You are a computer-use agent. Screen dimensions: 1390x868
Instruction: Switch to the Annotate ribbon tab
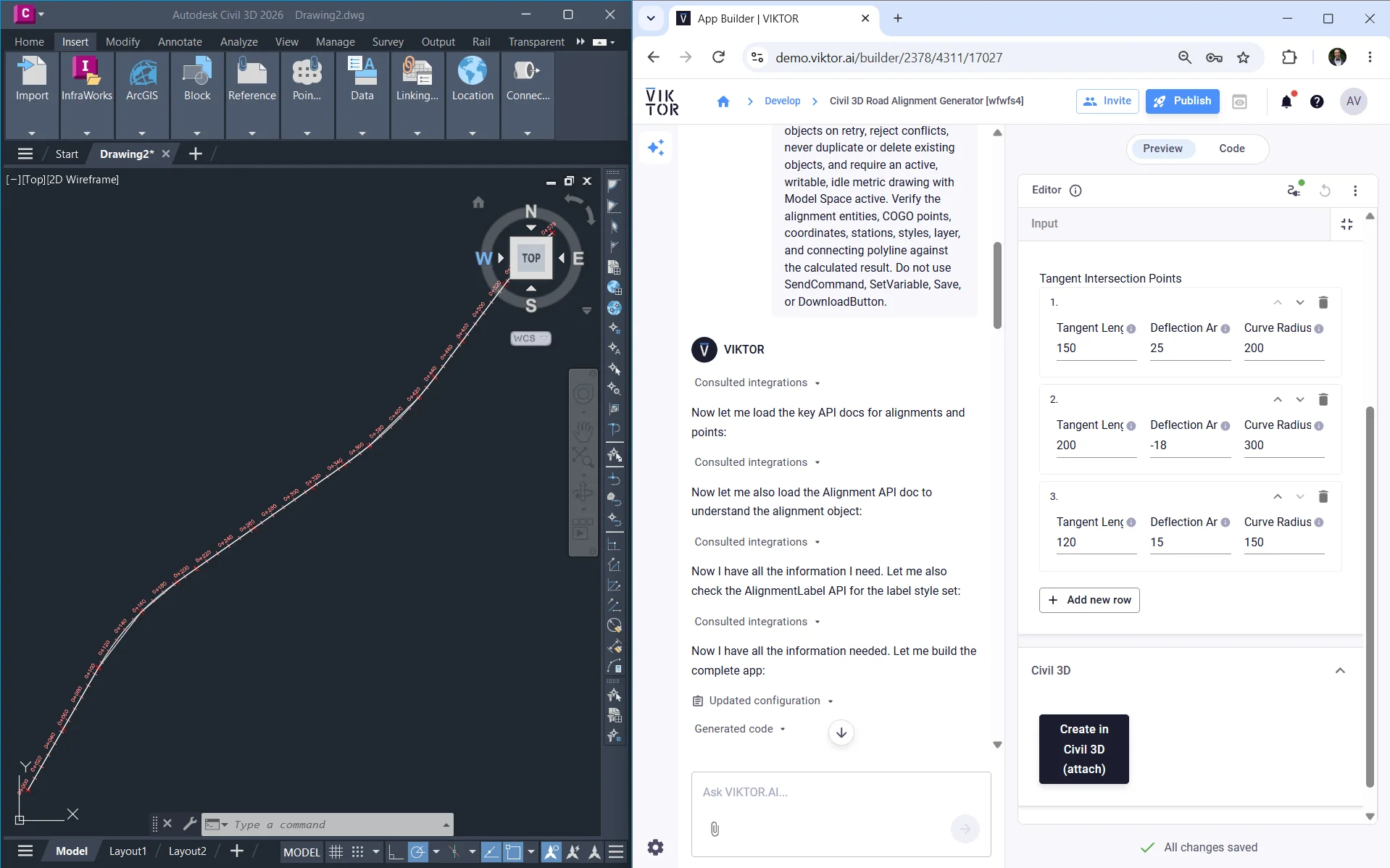(180, 41)
